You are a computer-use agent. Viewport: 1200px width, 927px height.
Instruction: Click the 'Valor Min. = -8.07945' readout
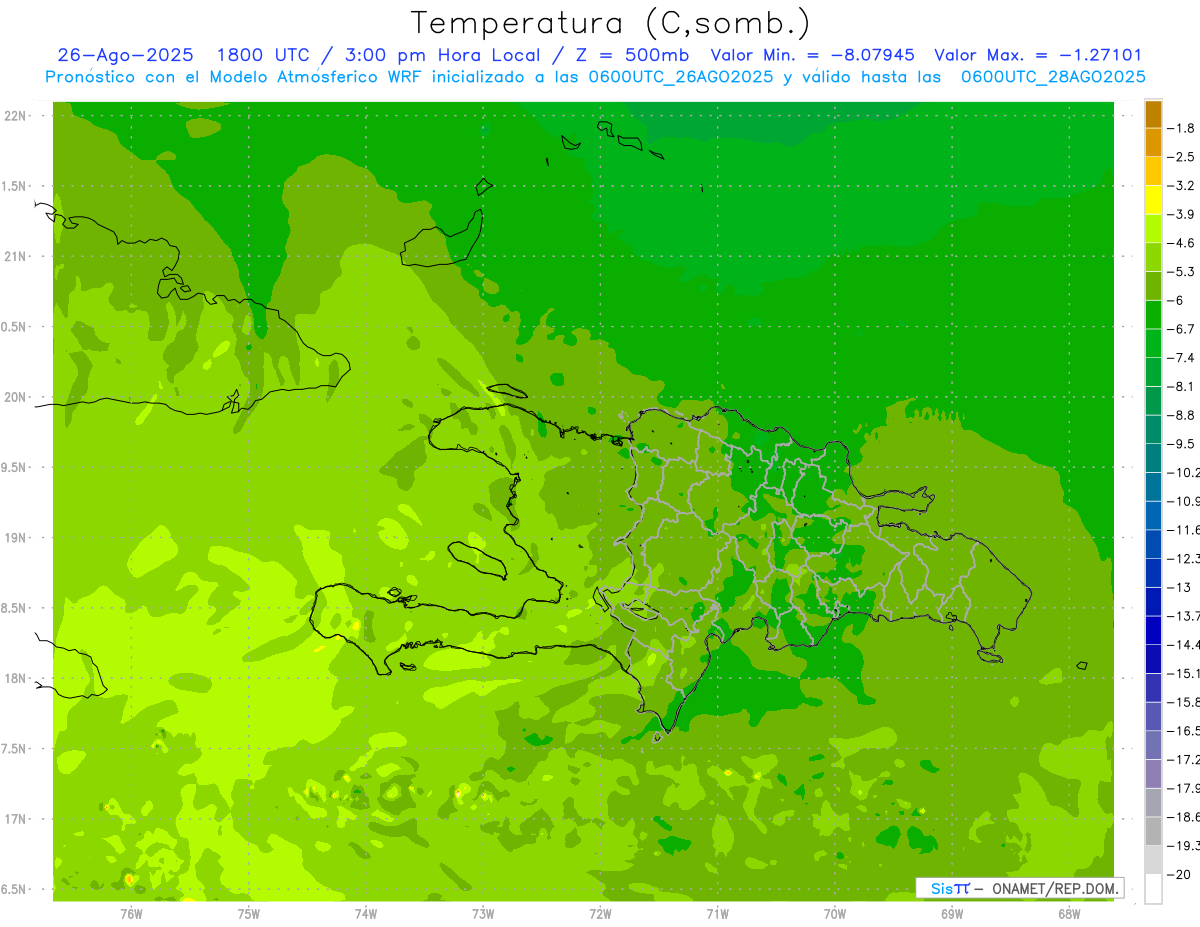click(x=813, y=55)
